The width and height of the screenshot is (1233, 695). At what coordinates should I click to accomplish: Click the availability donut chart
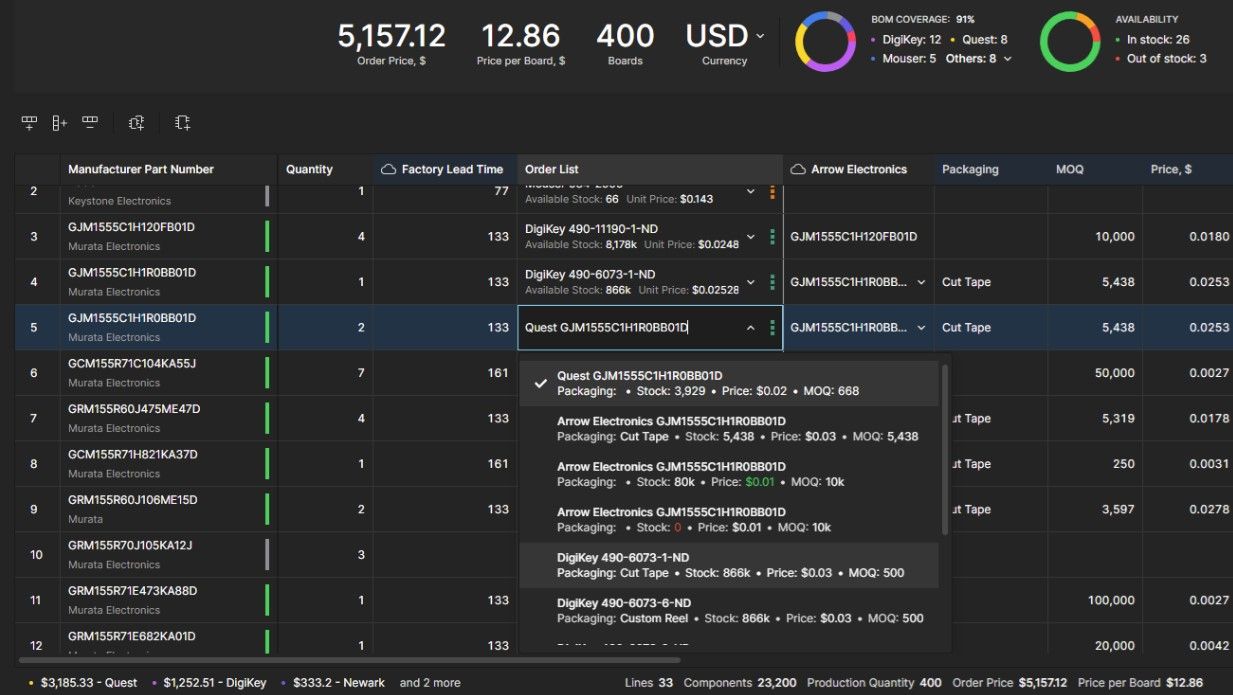(1069, 42)
